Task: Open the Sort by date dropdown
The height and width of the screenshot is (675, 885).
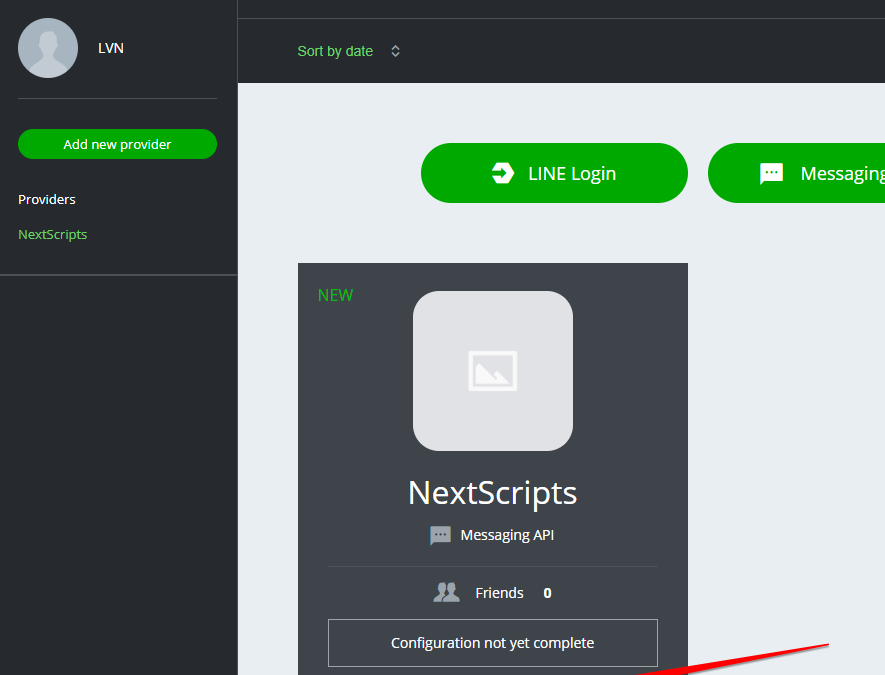Action: coord(348,51)
